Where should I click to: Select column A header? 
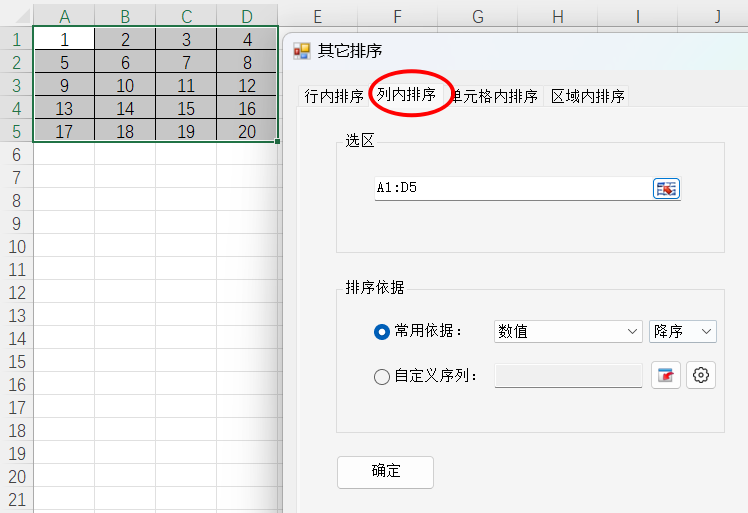tap(64, 17)
